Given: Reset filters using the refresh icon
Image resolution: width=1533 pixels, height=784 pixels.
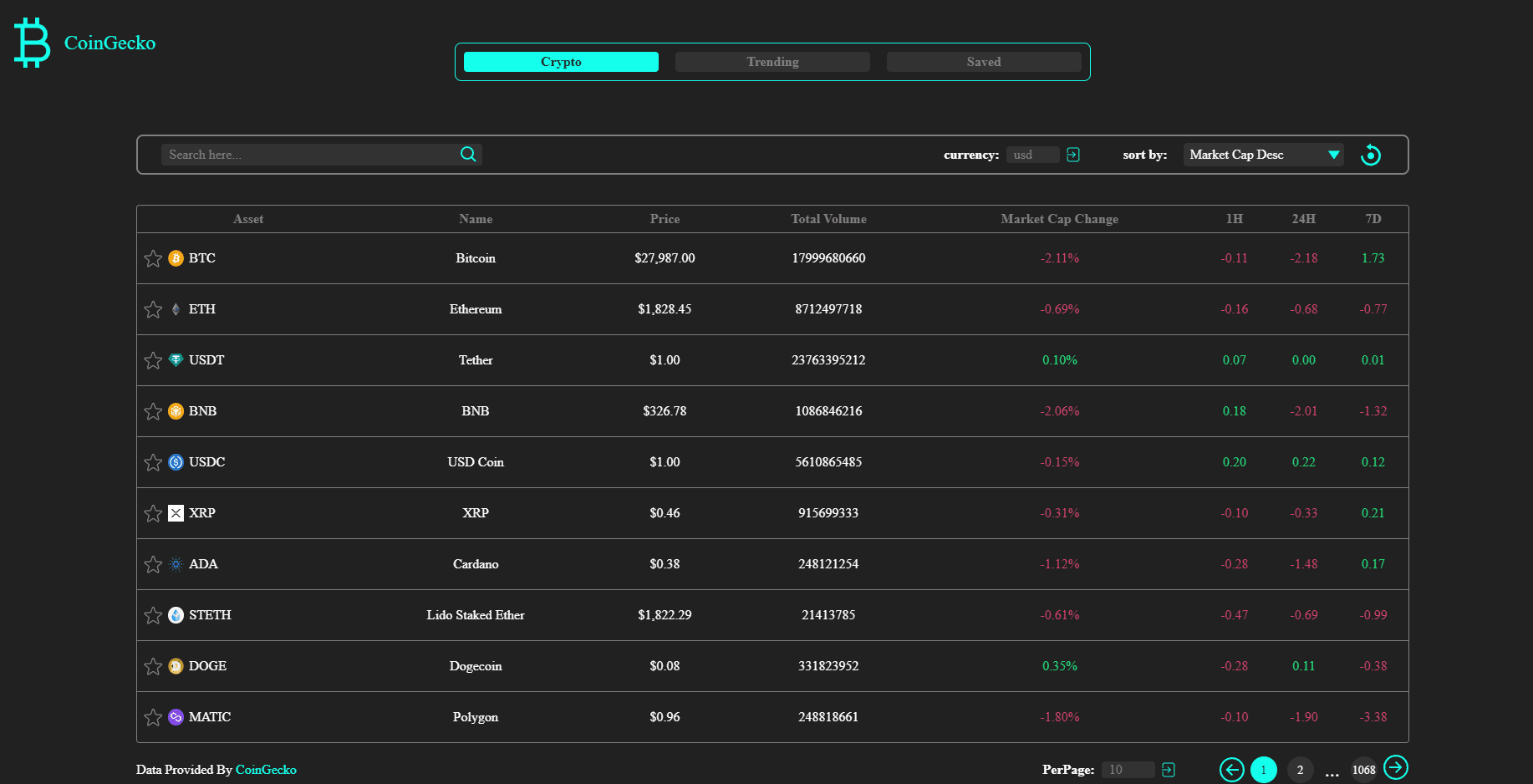Looking at the screenshot, I should point(1371,155).
